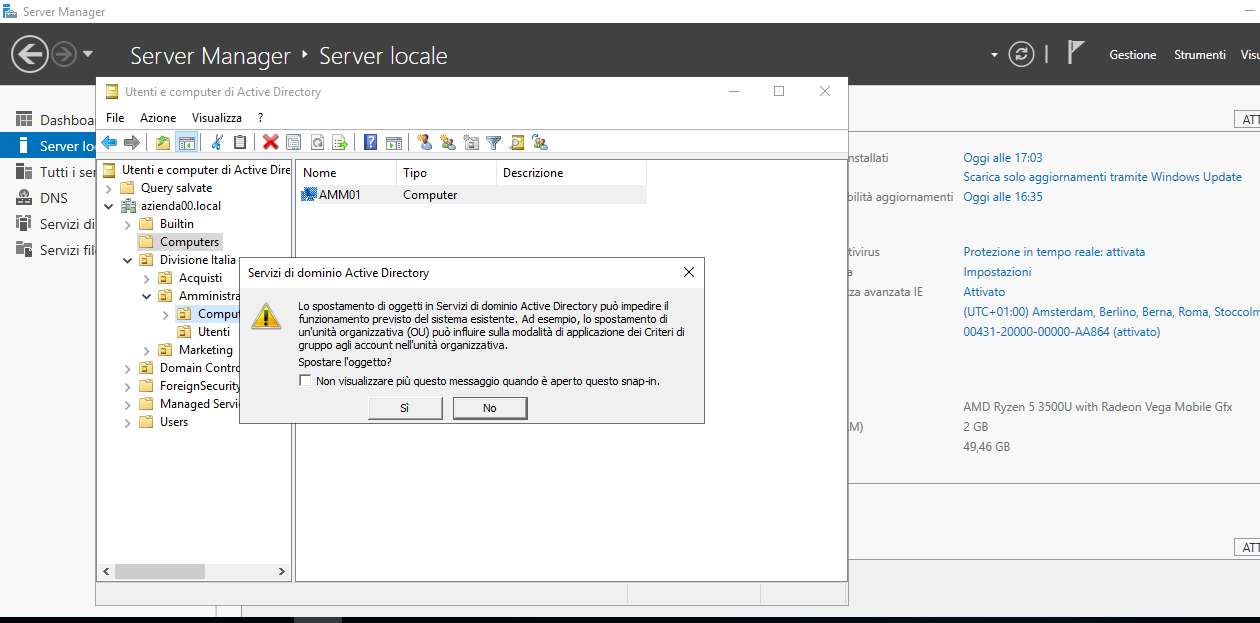Click the Descrizione column header
Screen dimensions: 1260x623
point(571,173)
